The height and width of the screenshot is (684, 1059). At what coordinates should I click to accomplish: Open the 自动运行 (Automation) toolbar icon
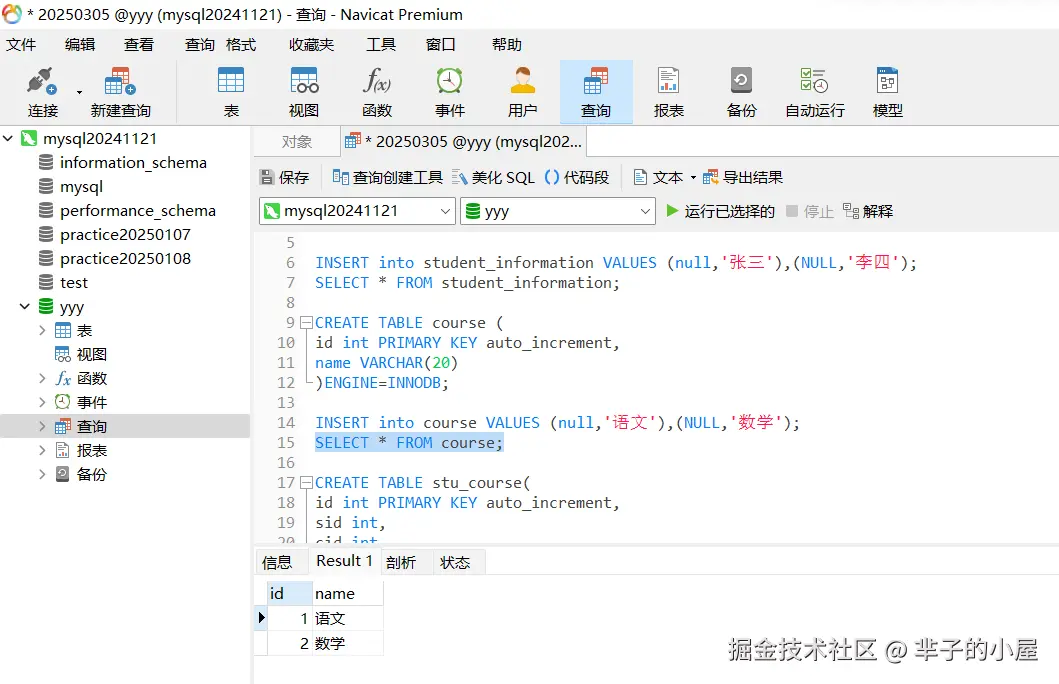pos(815,91)
